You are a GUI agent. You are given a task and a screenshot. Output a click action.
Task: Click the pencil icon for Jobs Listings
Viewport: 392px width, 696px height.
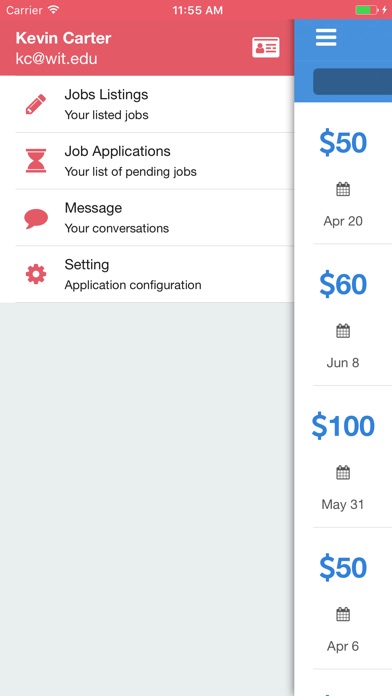point(36,104)
